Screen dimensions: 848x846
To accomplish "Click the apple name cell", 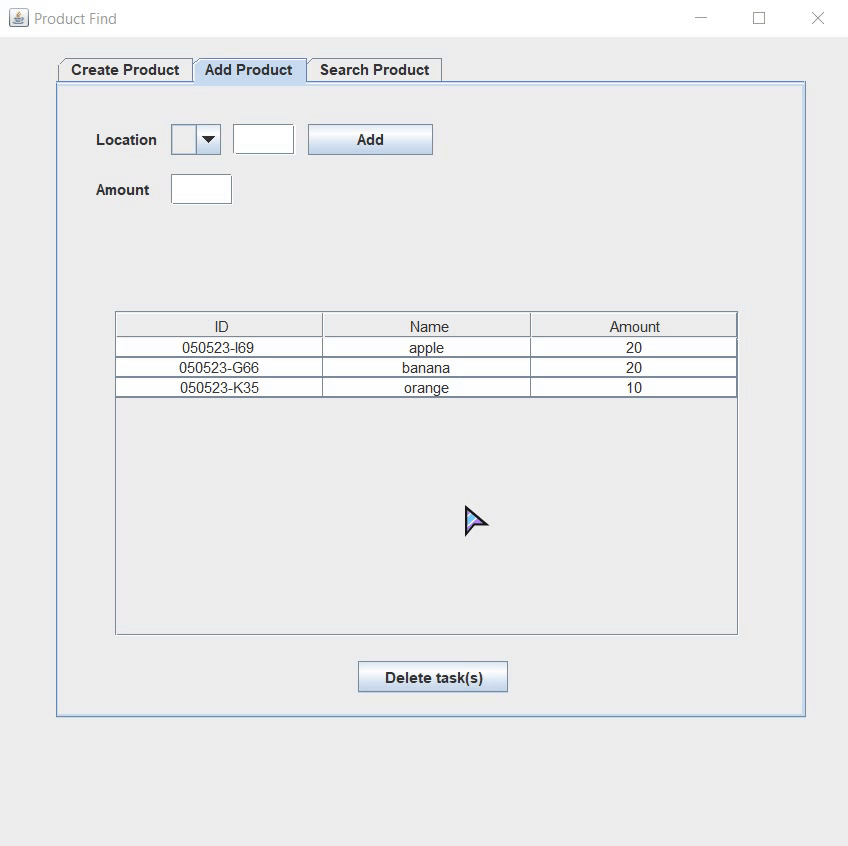I will [x=427, y=347].
